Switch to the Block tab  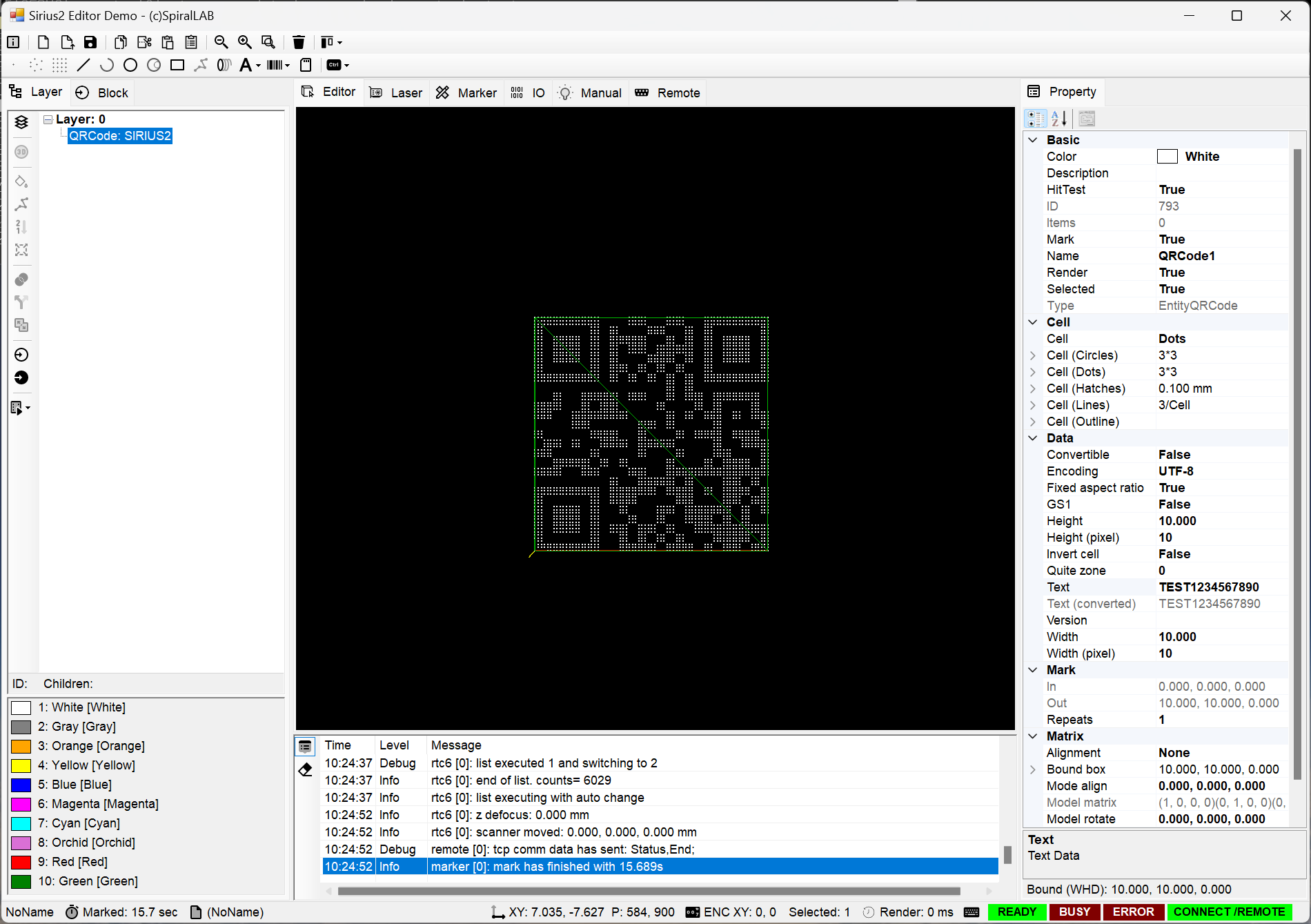(102, 92)
